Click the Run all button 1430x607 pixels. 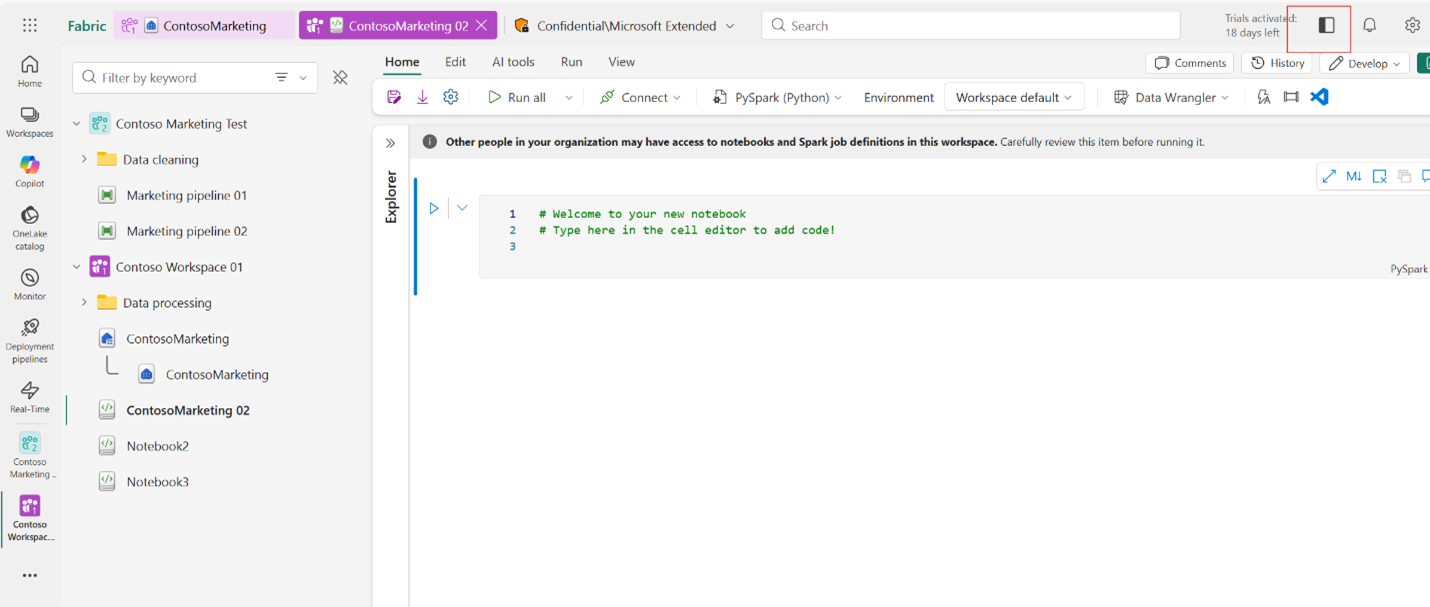(x=517, y=97)
